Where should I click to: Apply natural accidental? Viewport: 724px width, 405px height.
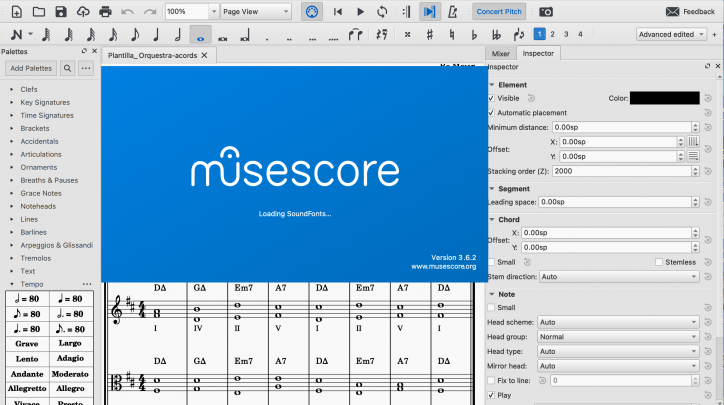pos(452,34)
